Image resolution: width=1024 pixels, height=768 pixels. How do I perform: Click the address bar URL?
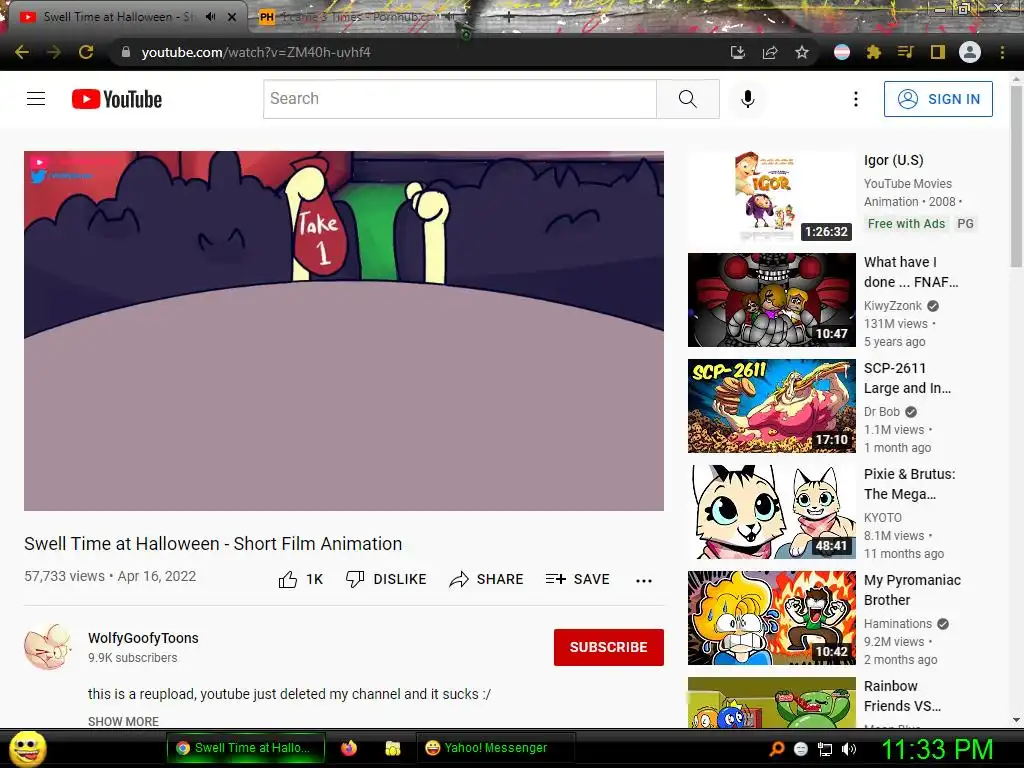(x=256, y=52)
